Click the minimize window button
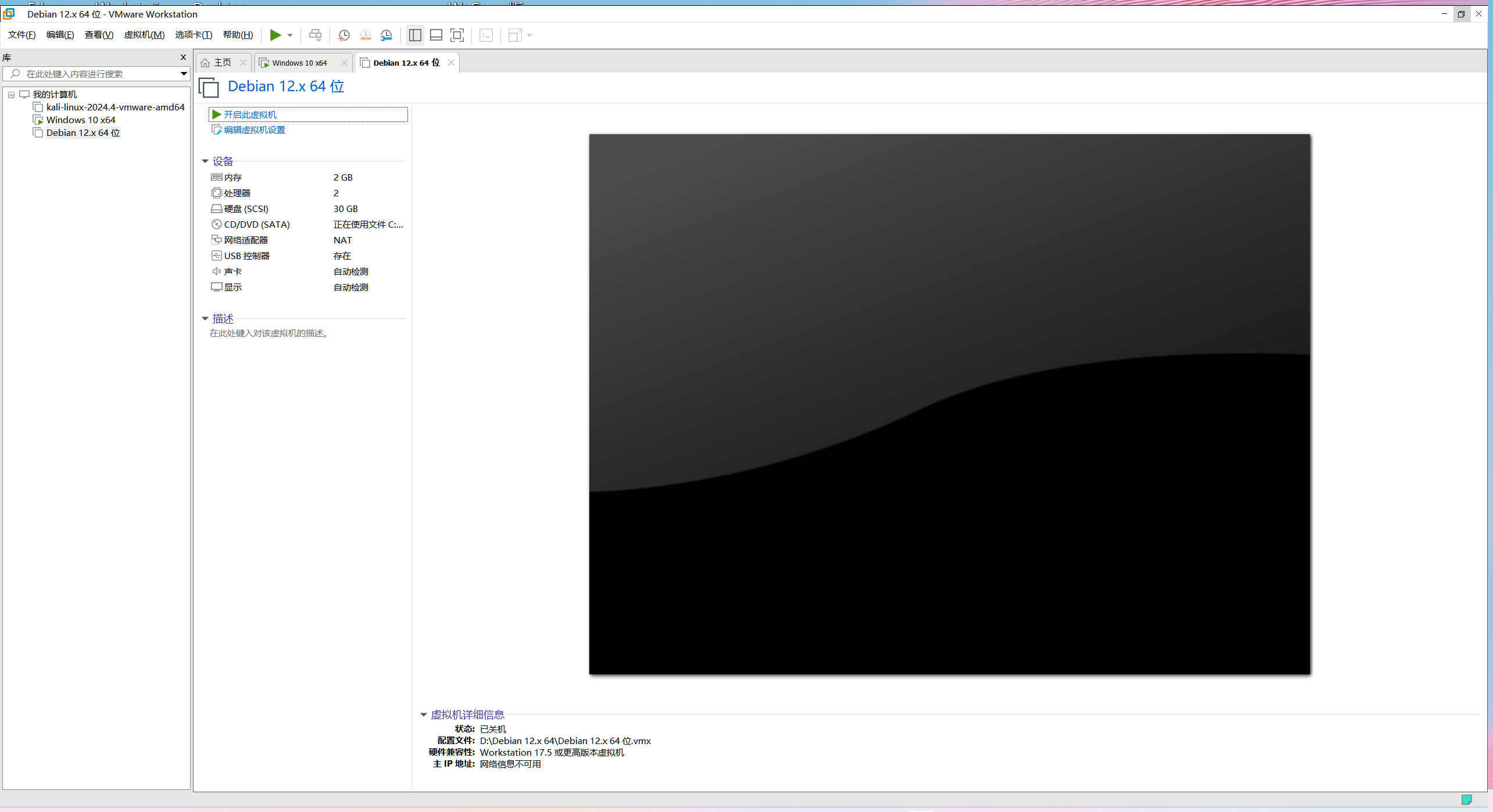Screen dimensions: 1493x812 pos(1444,14)
